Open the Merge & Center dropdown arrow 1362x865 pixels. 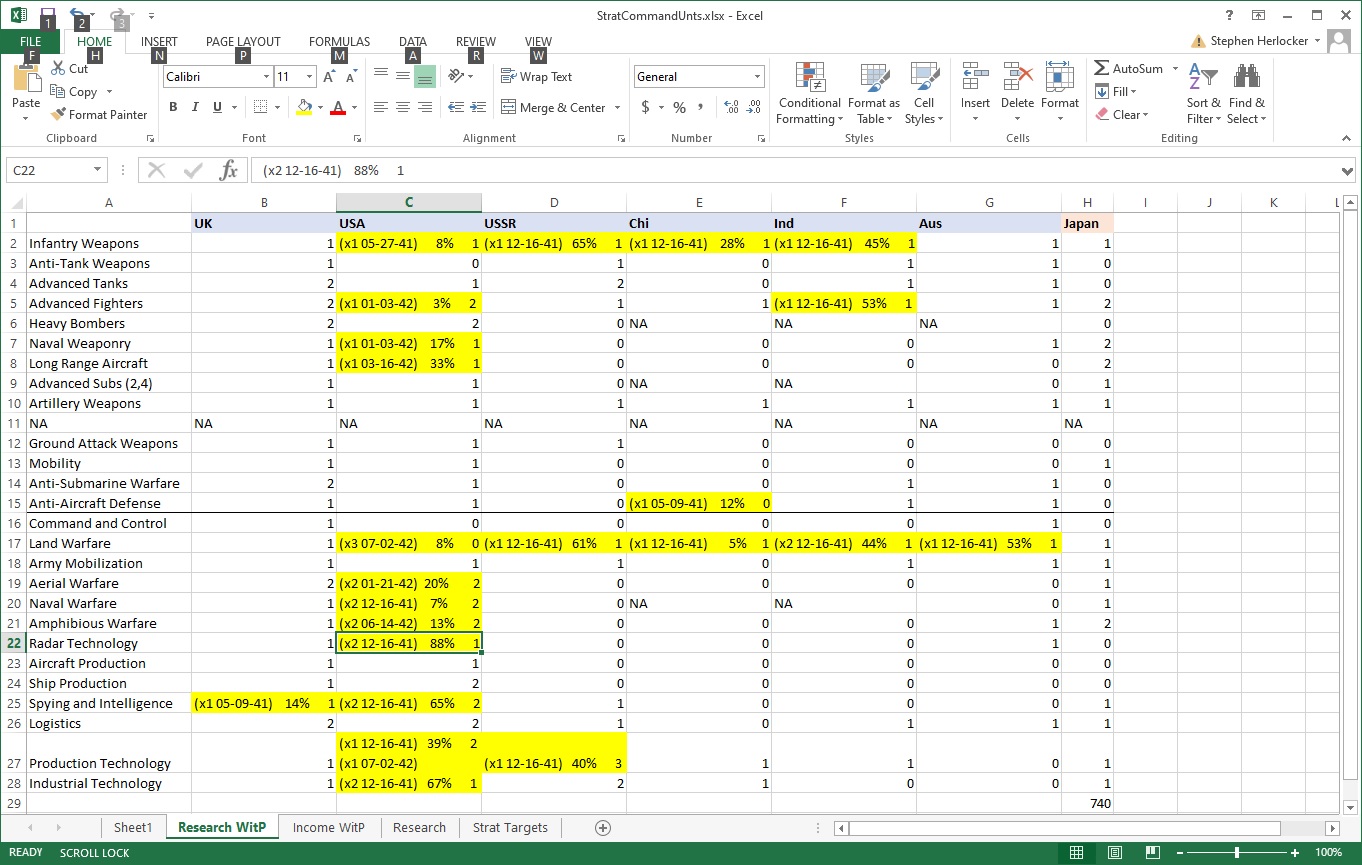[617, 107]
